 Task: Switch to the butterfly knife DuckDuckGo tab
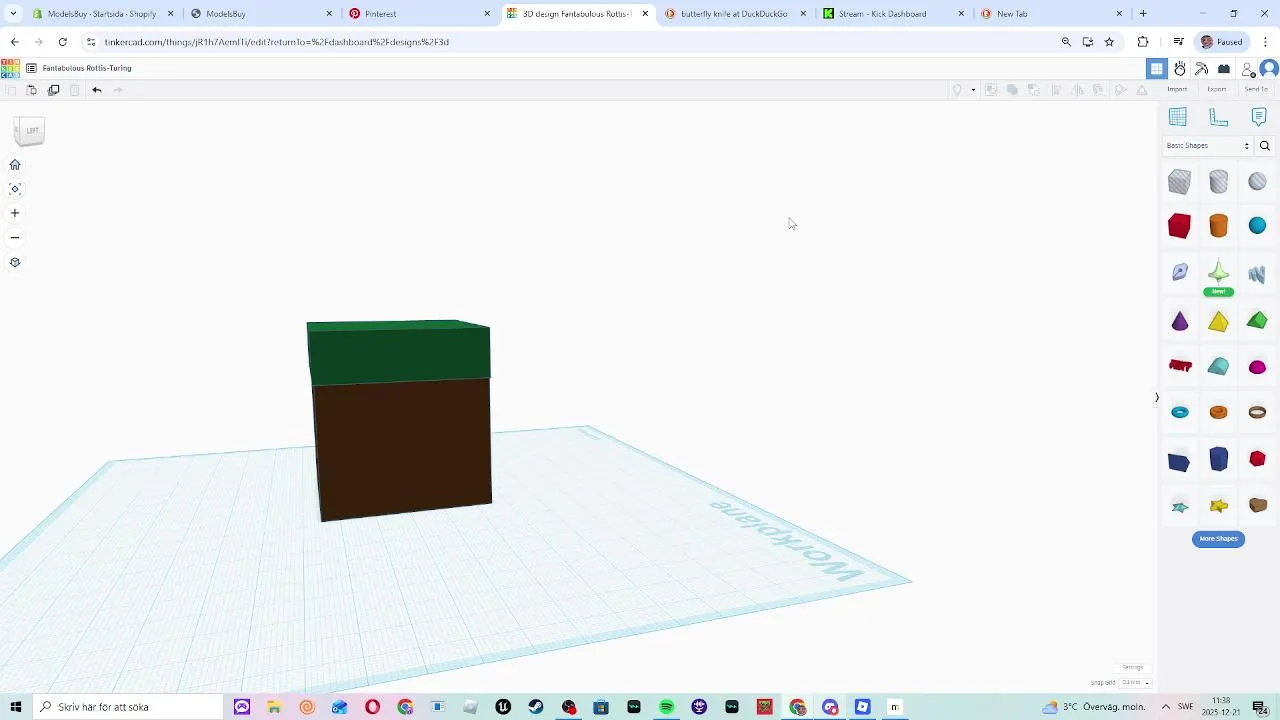(736, 14)
